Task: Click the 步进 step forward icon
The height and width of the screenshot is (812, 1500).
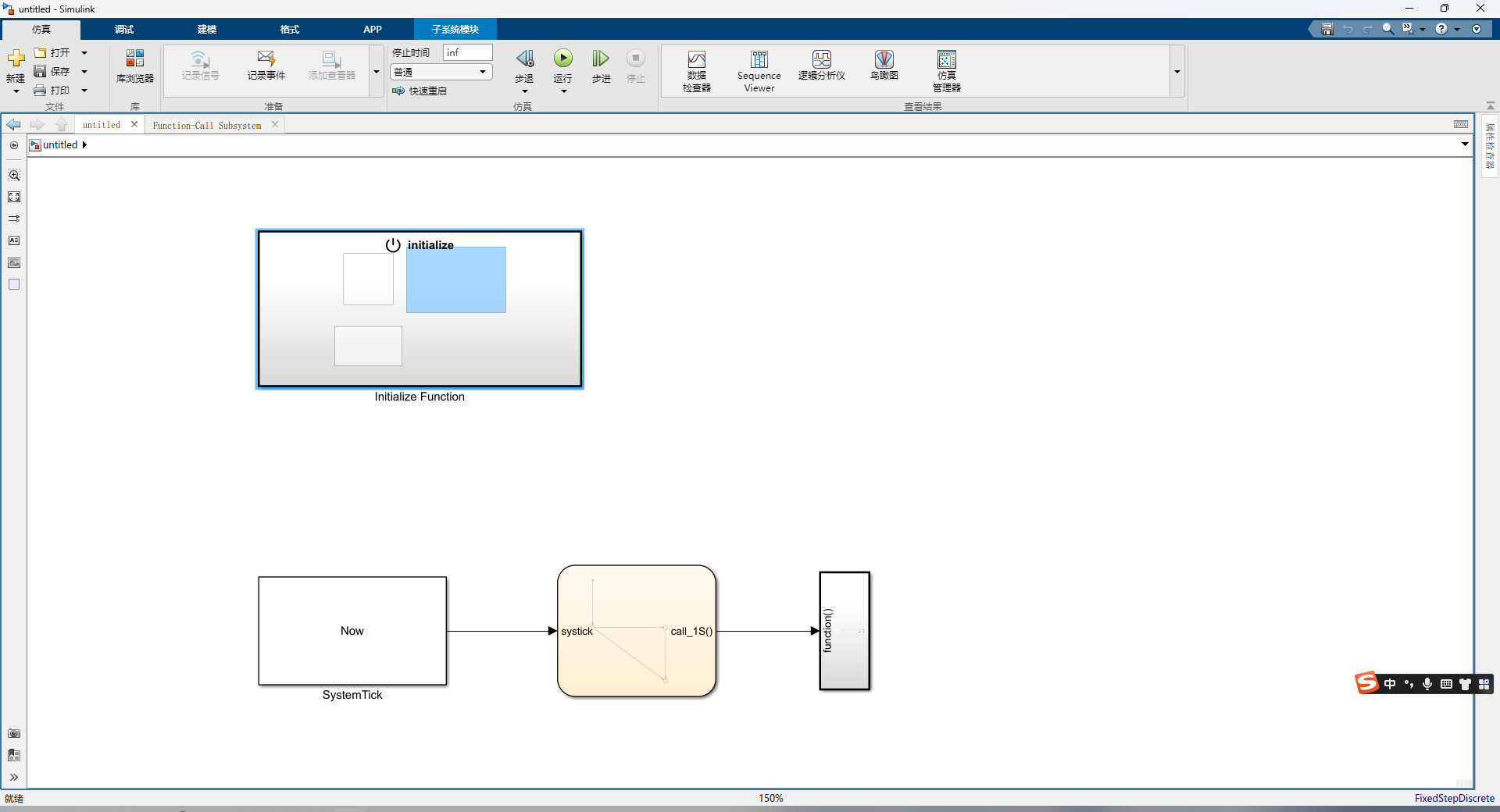Action: (601, 59)
